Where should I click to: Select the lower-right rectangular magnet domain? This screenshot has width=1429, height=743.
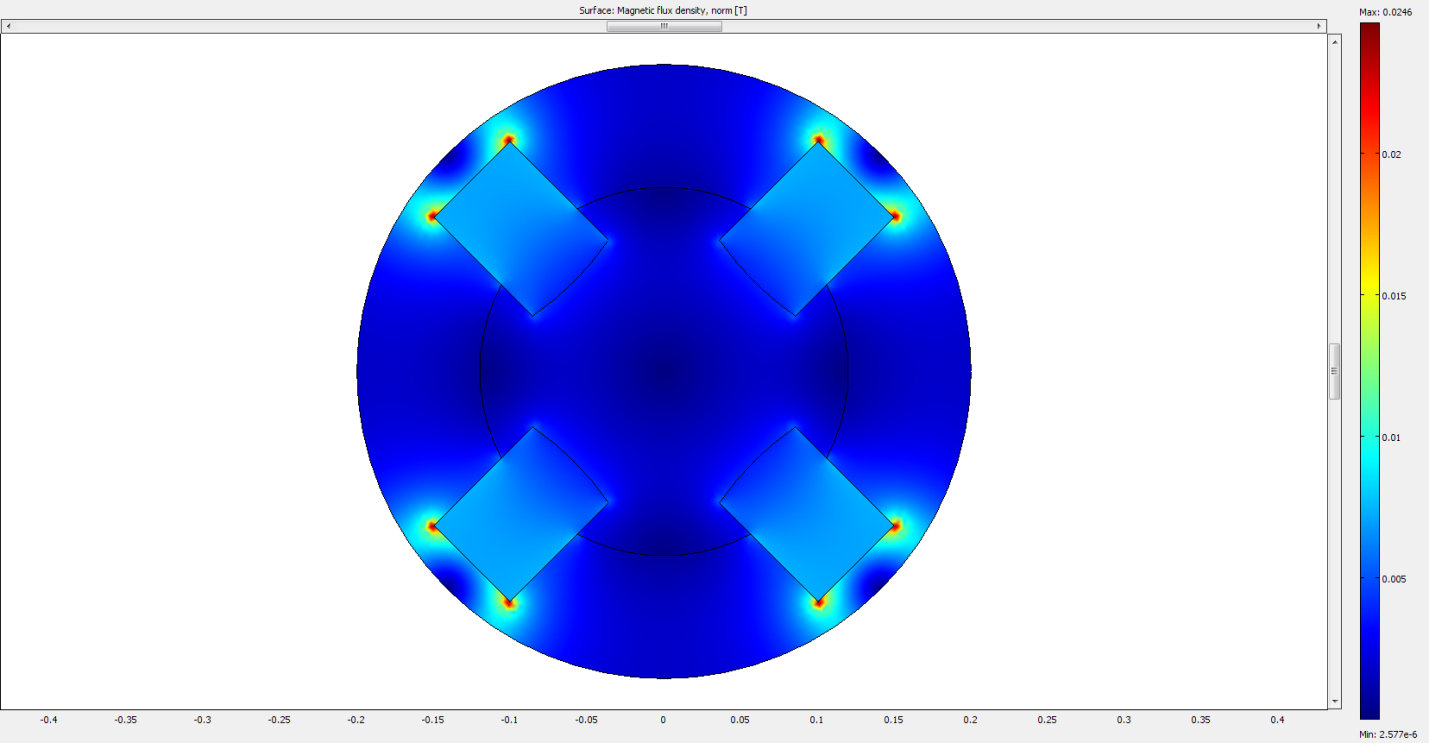808,515
